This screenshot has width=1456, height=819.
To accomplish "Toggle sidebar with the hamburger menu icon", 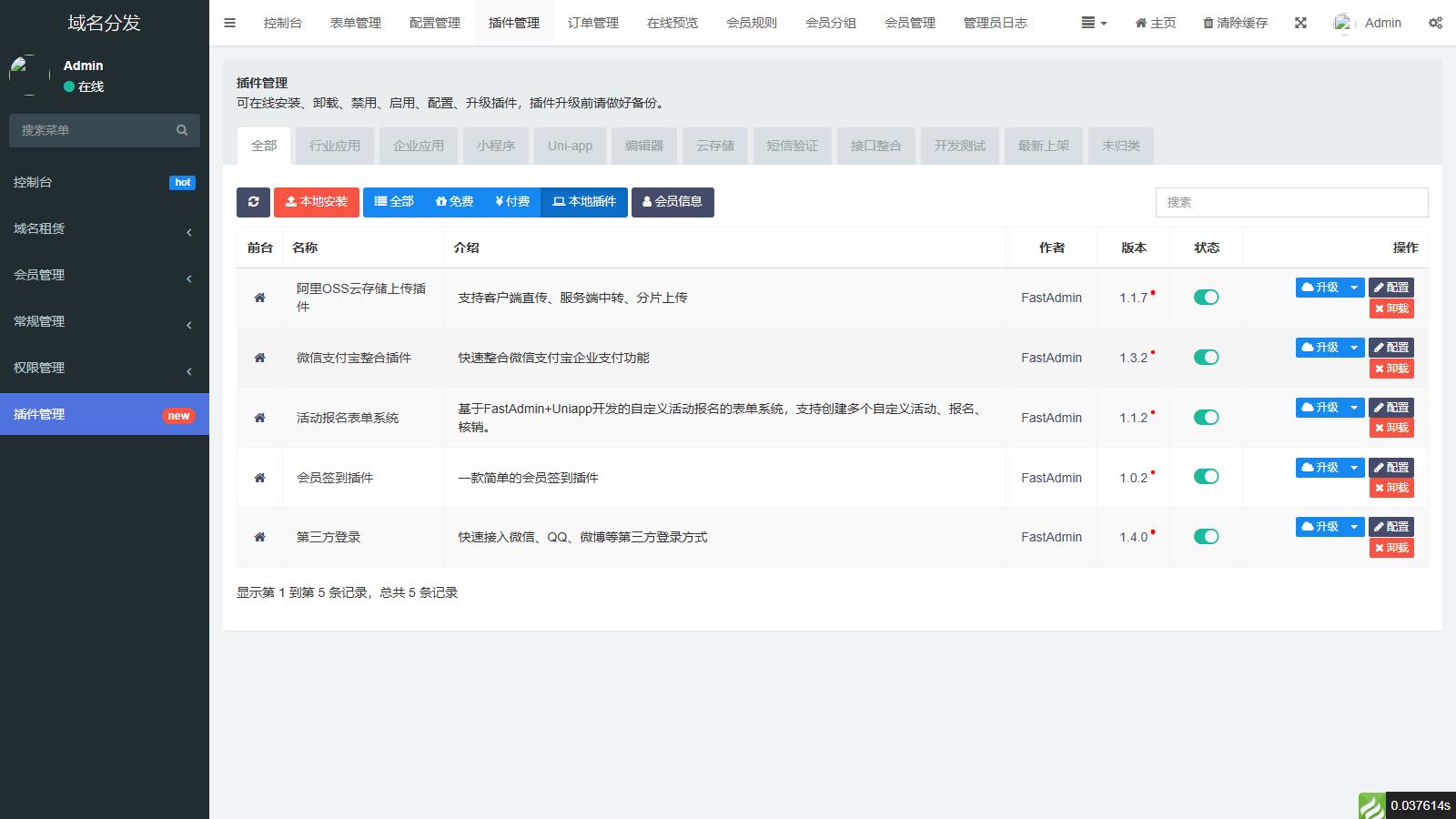I will coord(230,23).
